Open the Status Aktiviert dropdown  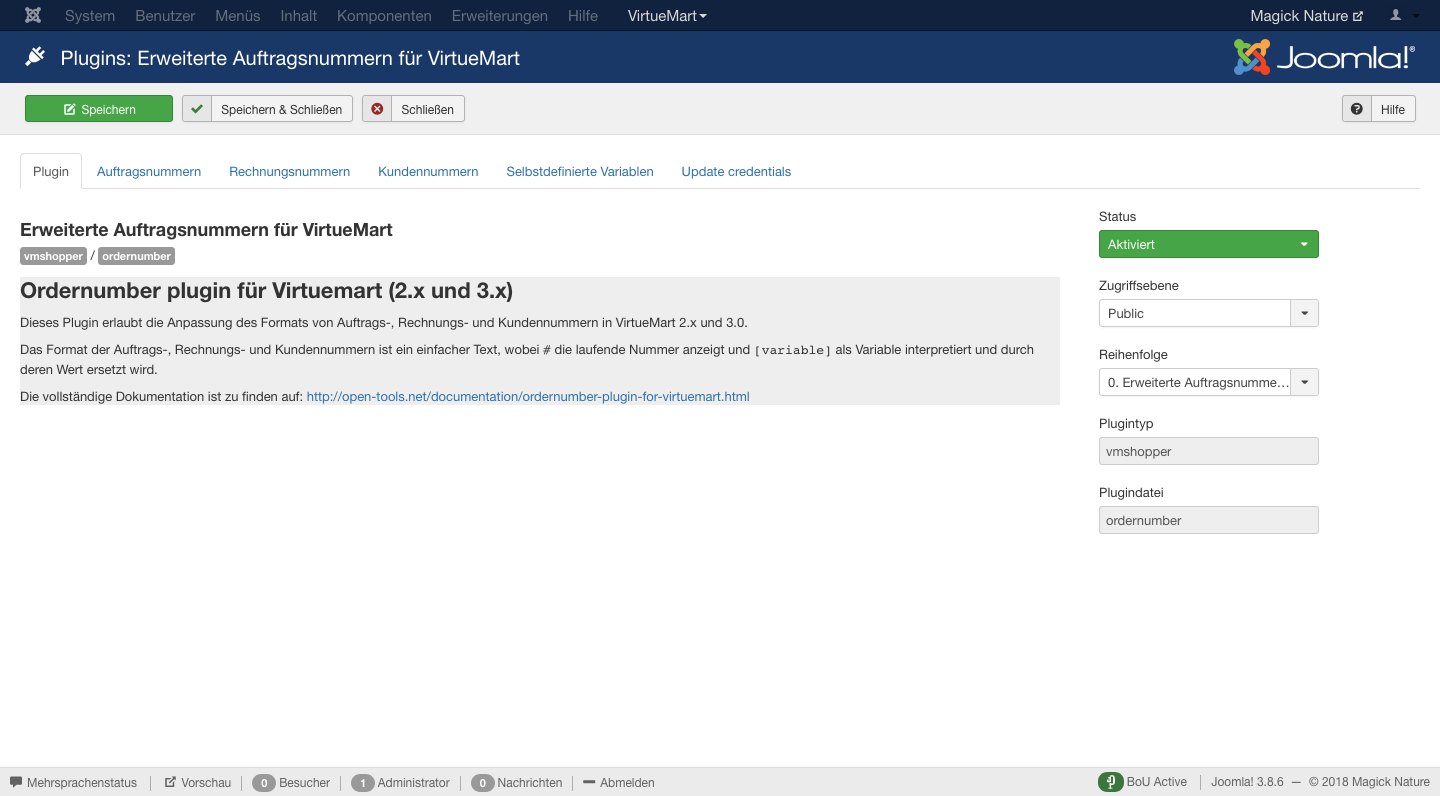point(1208,244)
